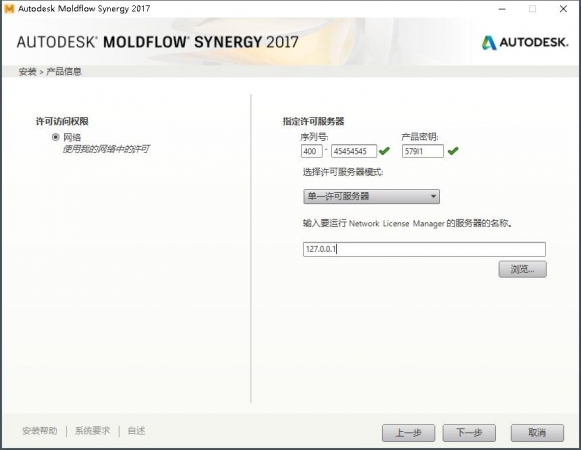Click the 下一步 next button
Image resolution: width=581 pixels, height=450 pixels.
[x=469, y=433]
